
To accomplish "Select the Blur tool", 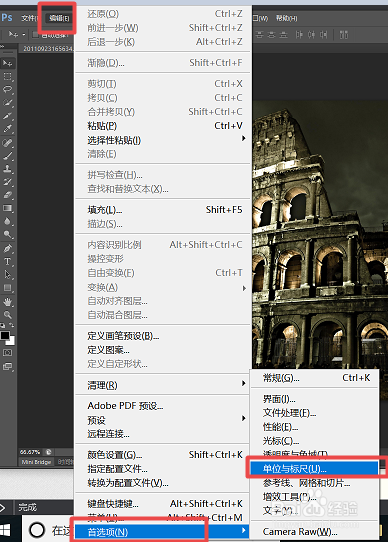I will pyautogui.click(x=7, y=221).
